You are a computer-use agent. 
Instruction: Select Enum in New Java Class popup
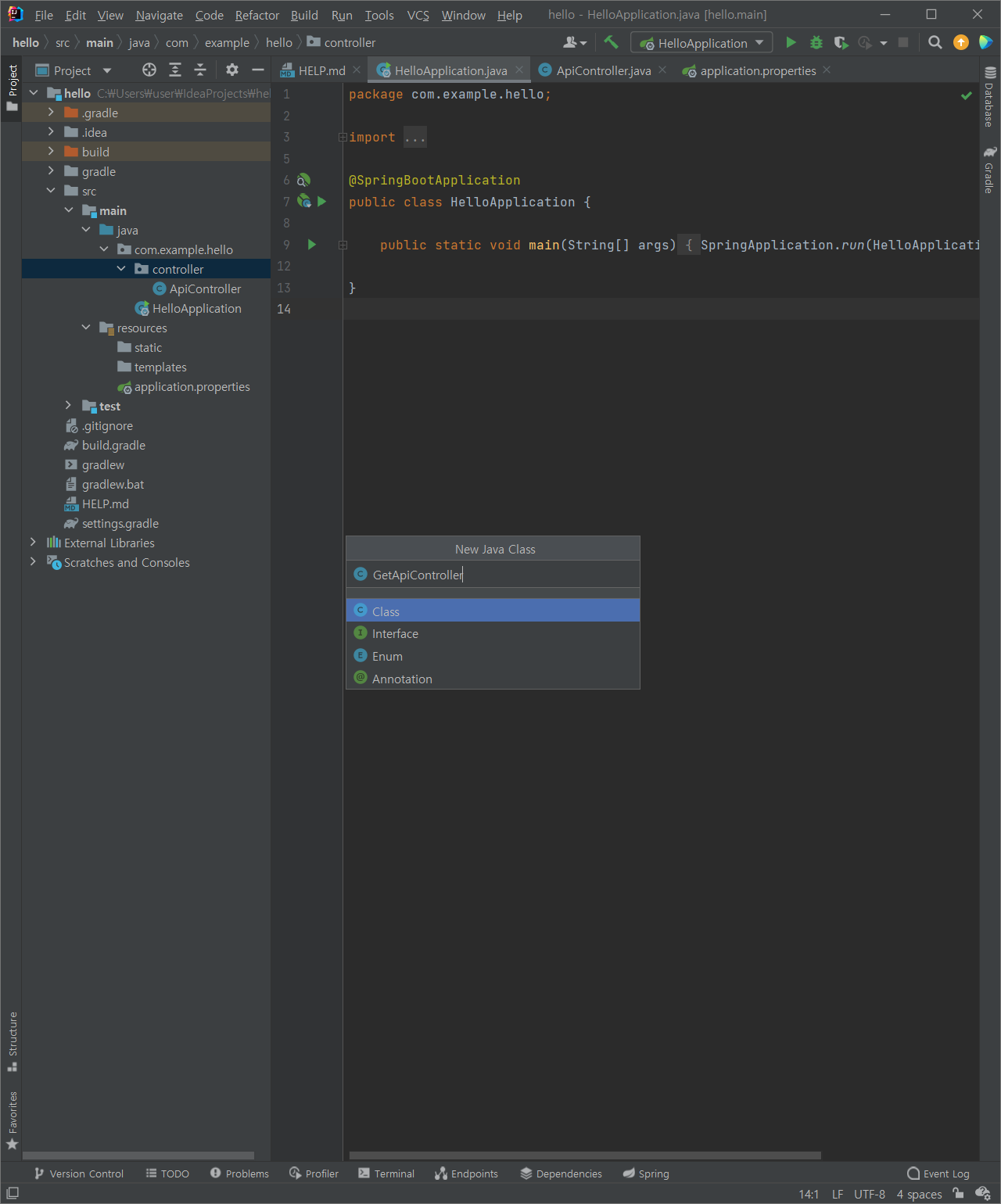click(x=493, y=656)
